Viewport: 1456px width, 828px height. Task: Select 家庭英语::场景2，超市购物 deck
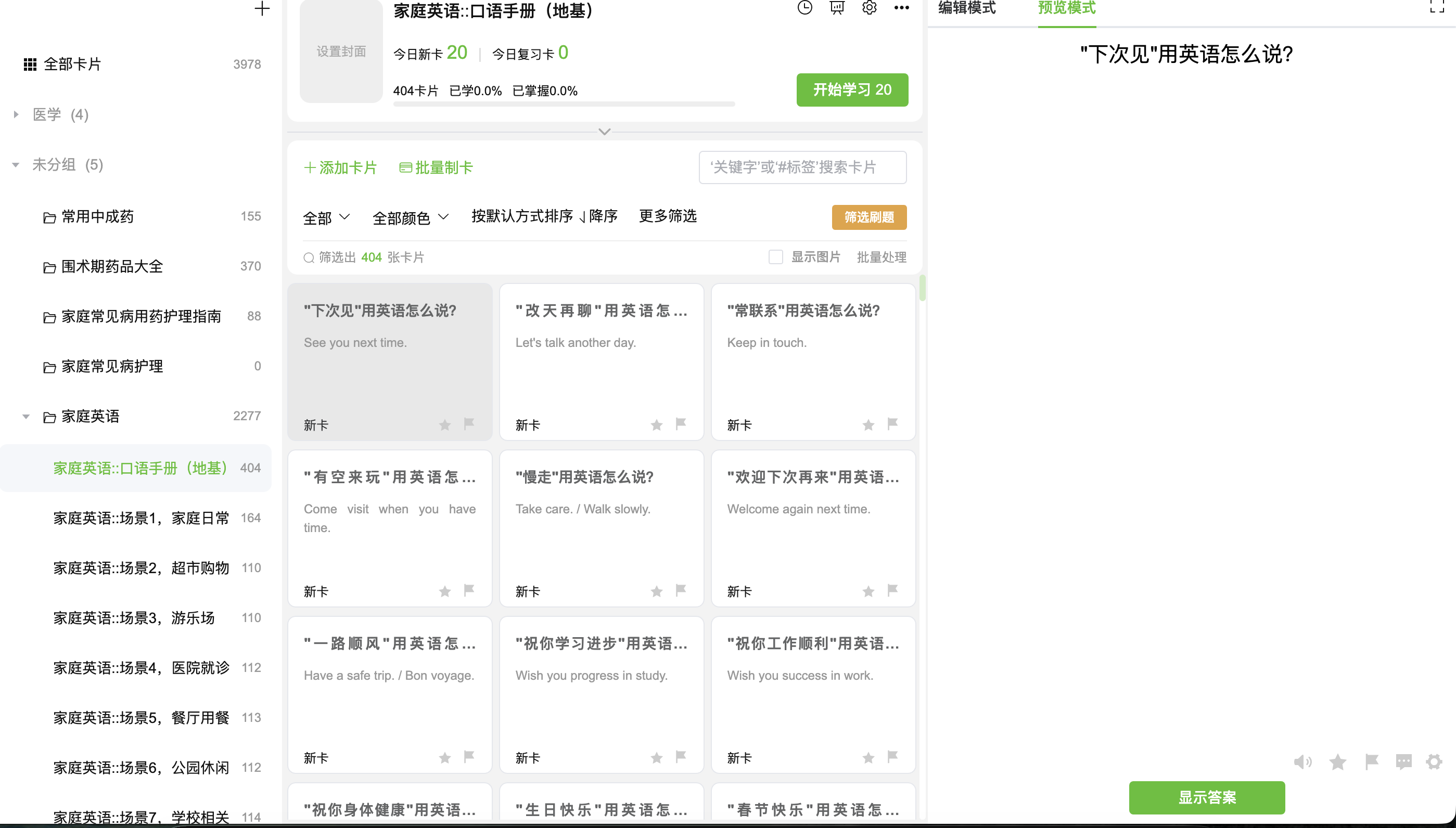tap(135, 568)
